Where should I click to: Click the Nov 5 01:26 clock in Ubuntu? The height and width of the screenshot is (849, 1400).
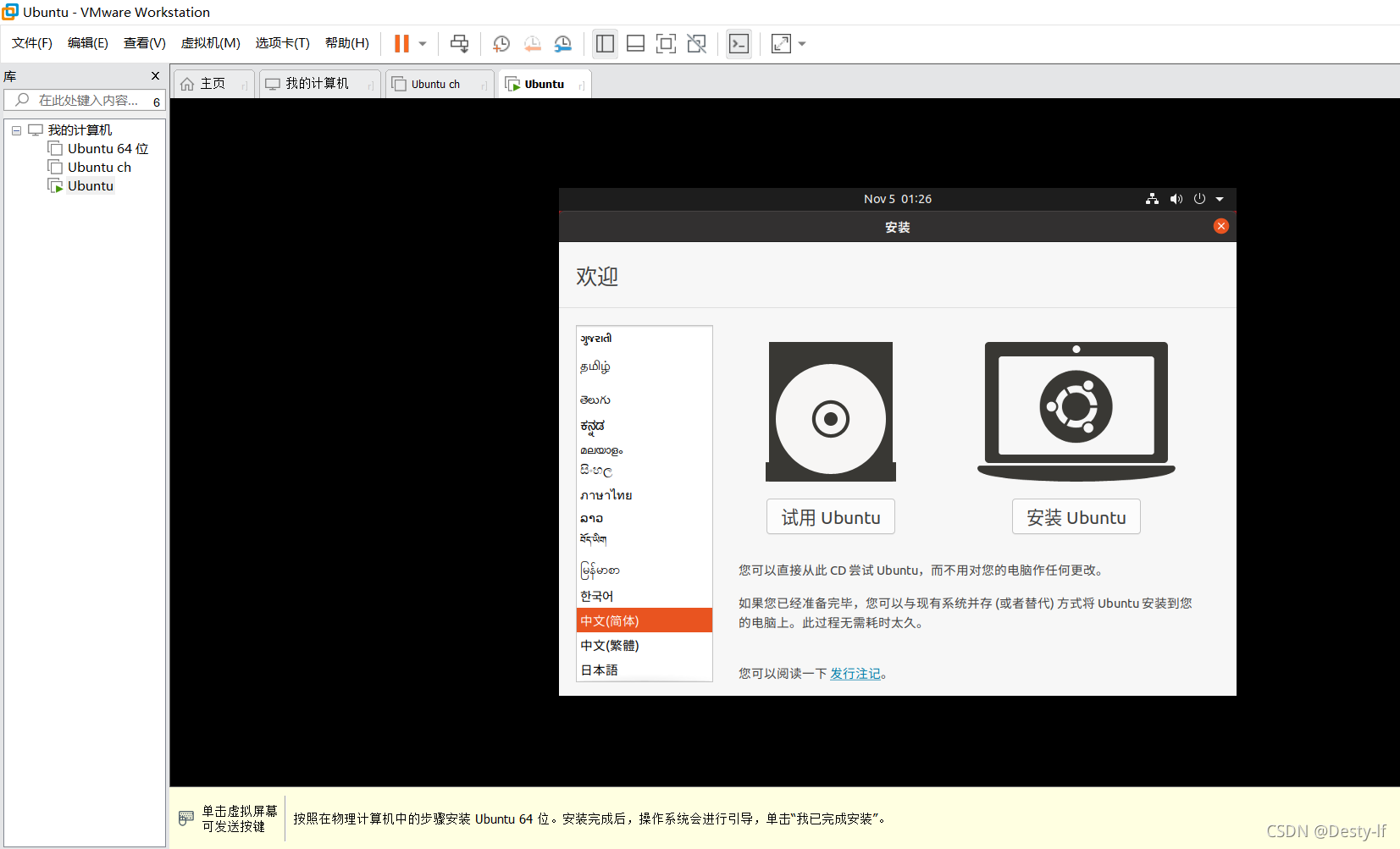(x=898, y=199)
